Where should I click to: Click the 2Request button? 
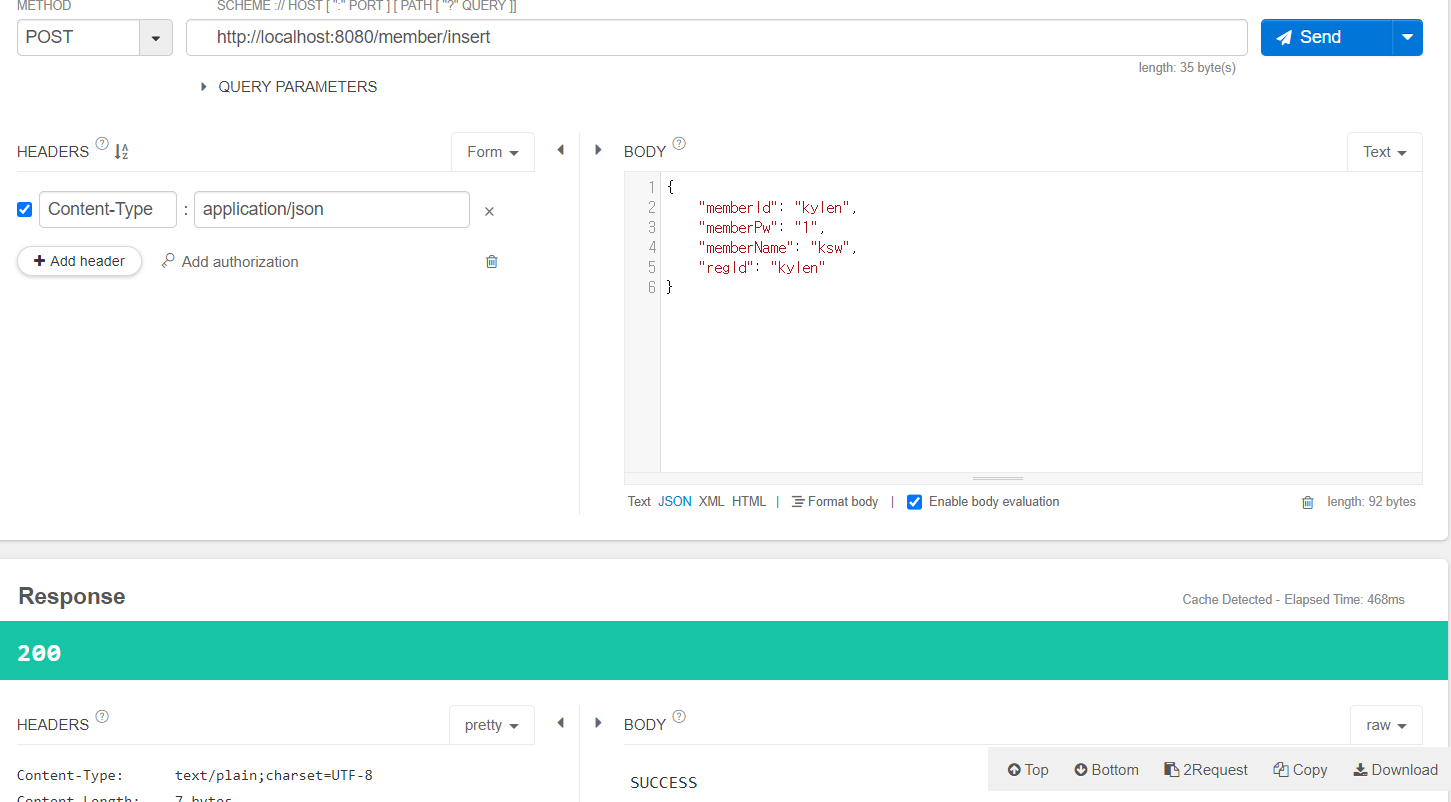[x=1206, y=770]
